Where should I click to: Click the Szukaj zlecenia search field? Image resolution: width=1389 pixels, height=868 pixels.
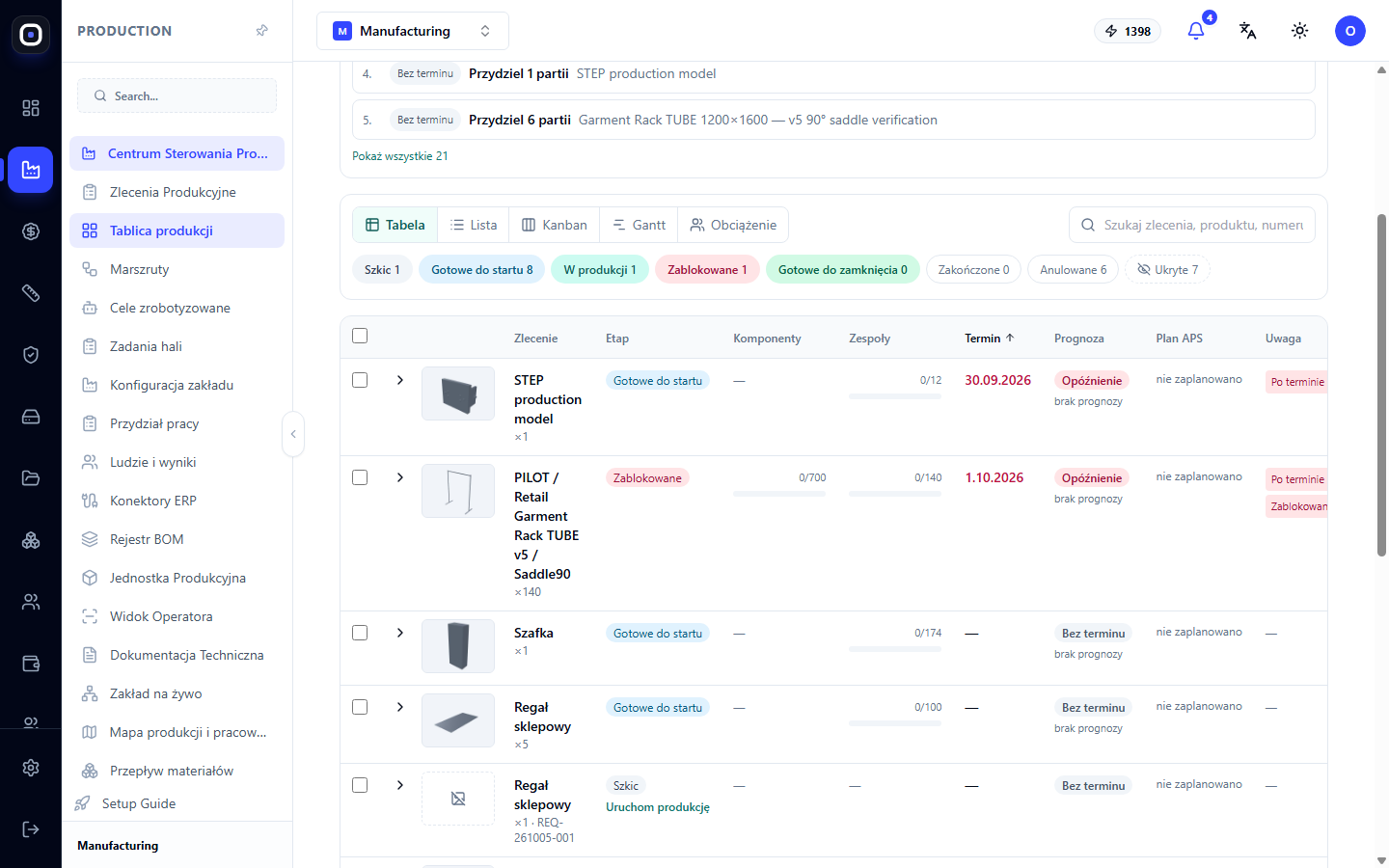(x=1192, y=225)
